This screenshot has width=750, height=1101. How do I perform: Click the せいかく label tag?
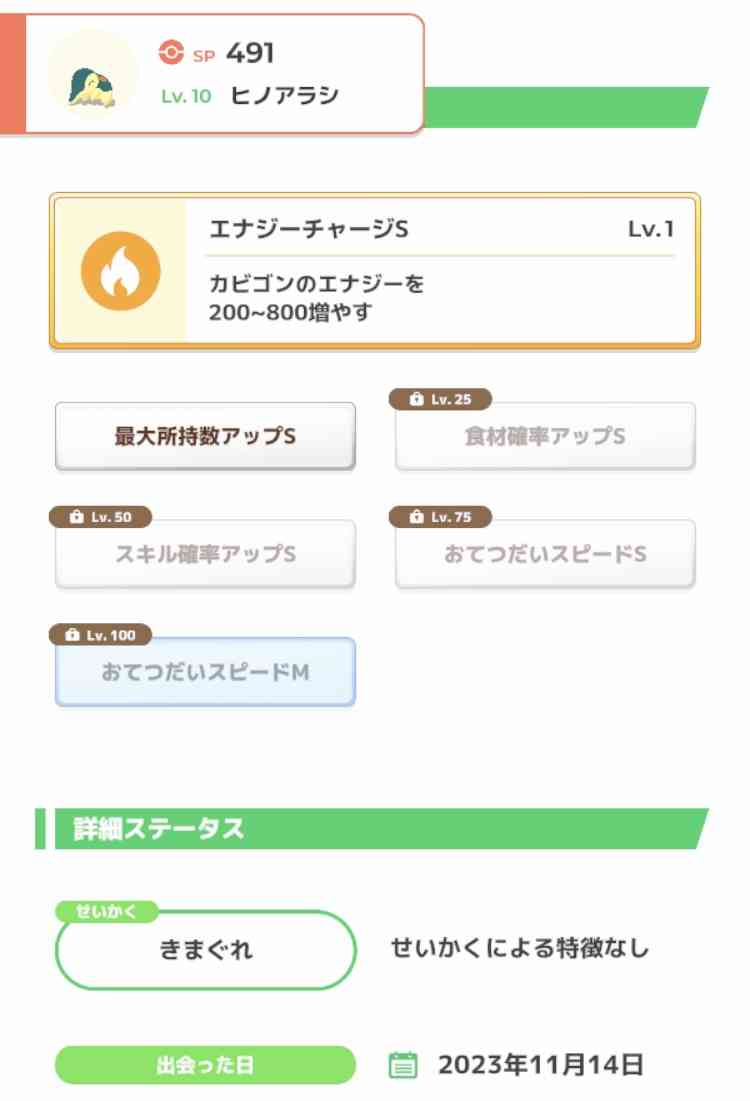(x=106, y=911)
